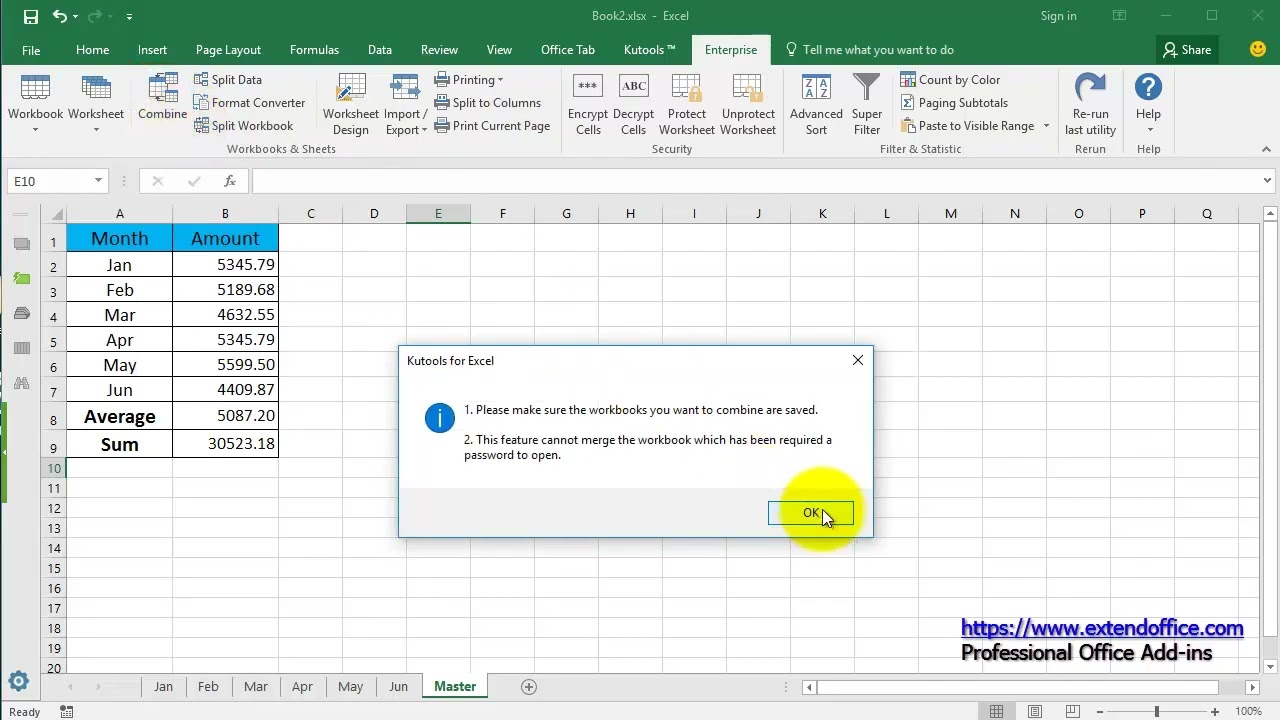1280x720 pixels.
Task: Select the Average label cell
Action: click(x=119, y=417)
